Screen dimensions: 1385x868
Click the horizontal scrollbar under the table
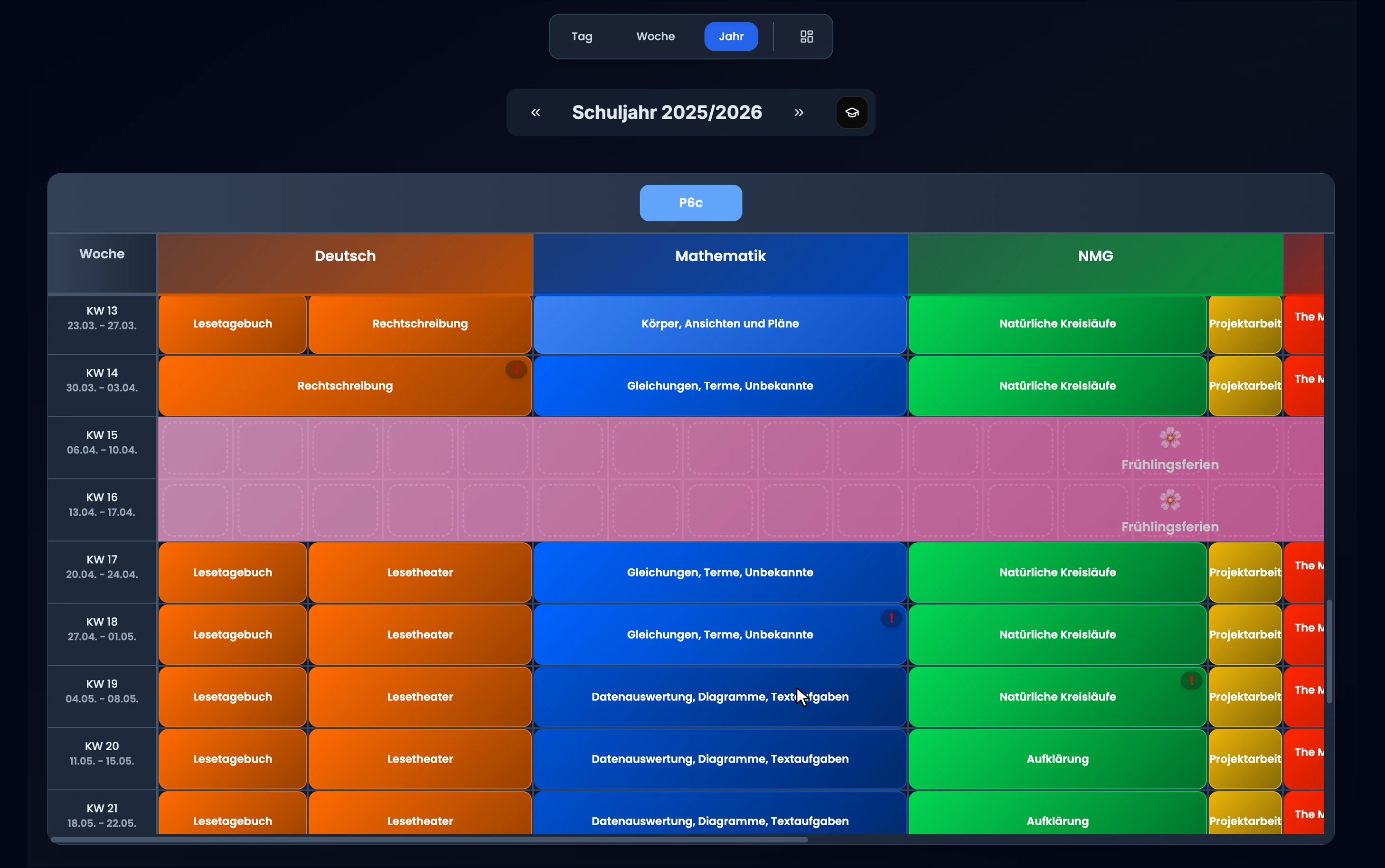[429, 840]
